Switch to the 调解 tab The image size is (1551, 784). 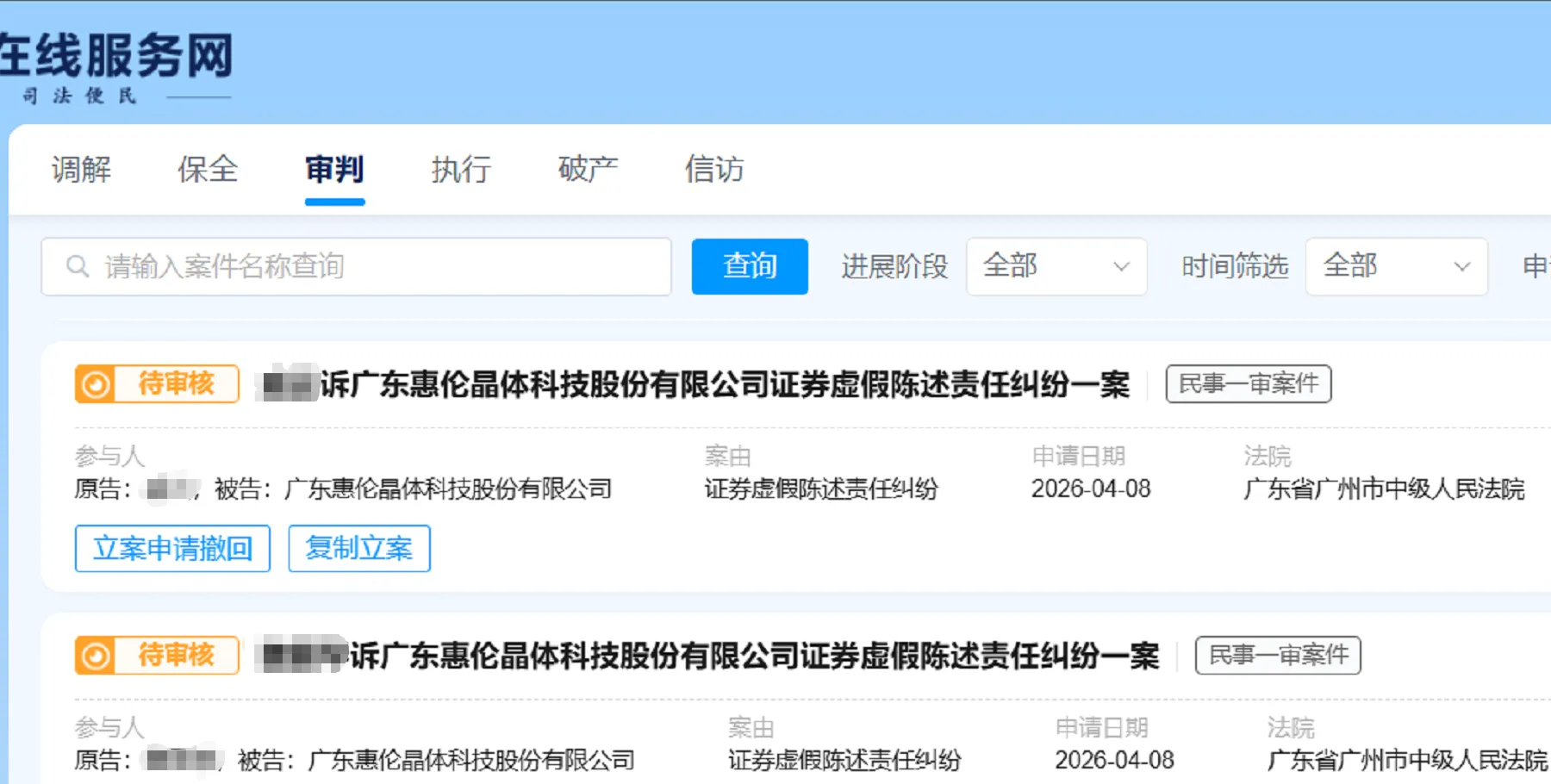pyautogui.click(x=82, y=170)
